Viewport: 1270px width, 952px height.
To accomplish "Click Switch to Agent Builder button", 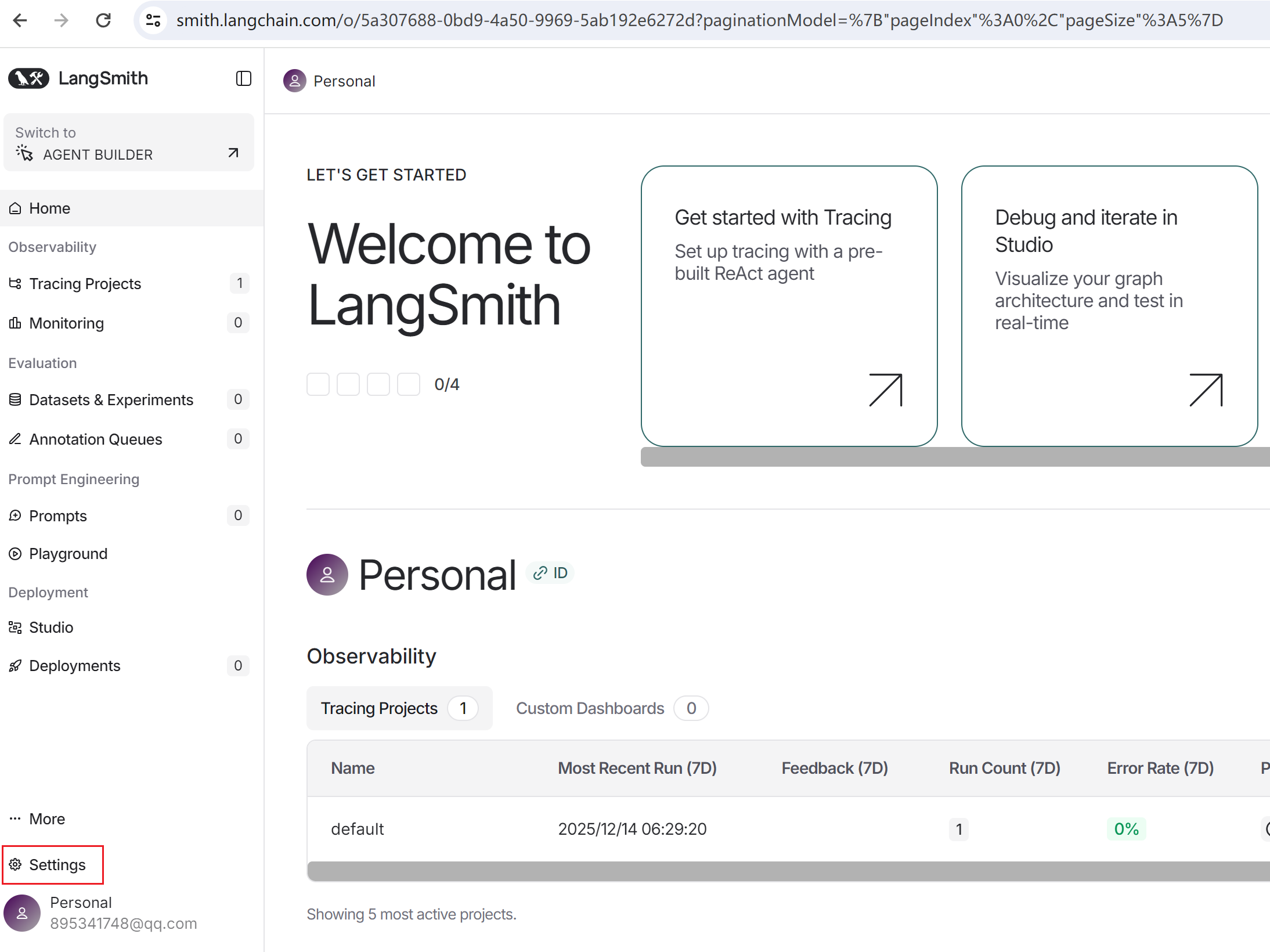I will 128,143.
